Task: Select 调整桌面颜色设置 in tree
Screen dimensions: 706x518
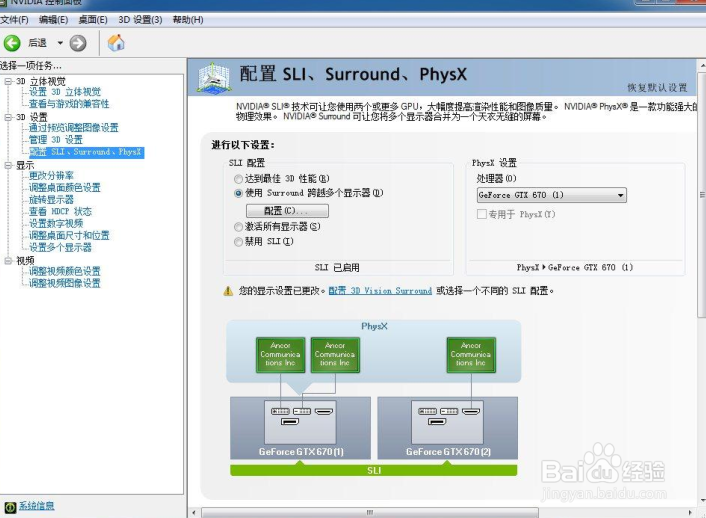Action: tap(65, 187)
